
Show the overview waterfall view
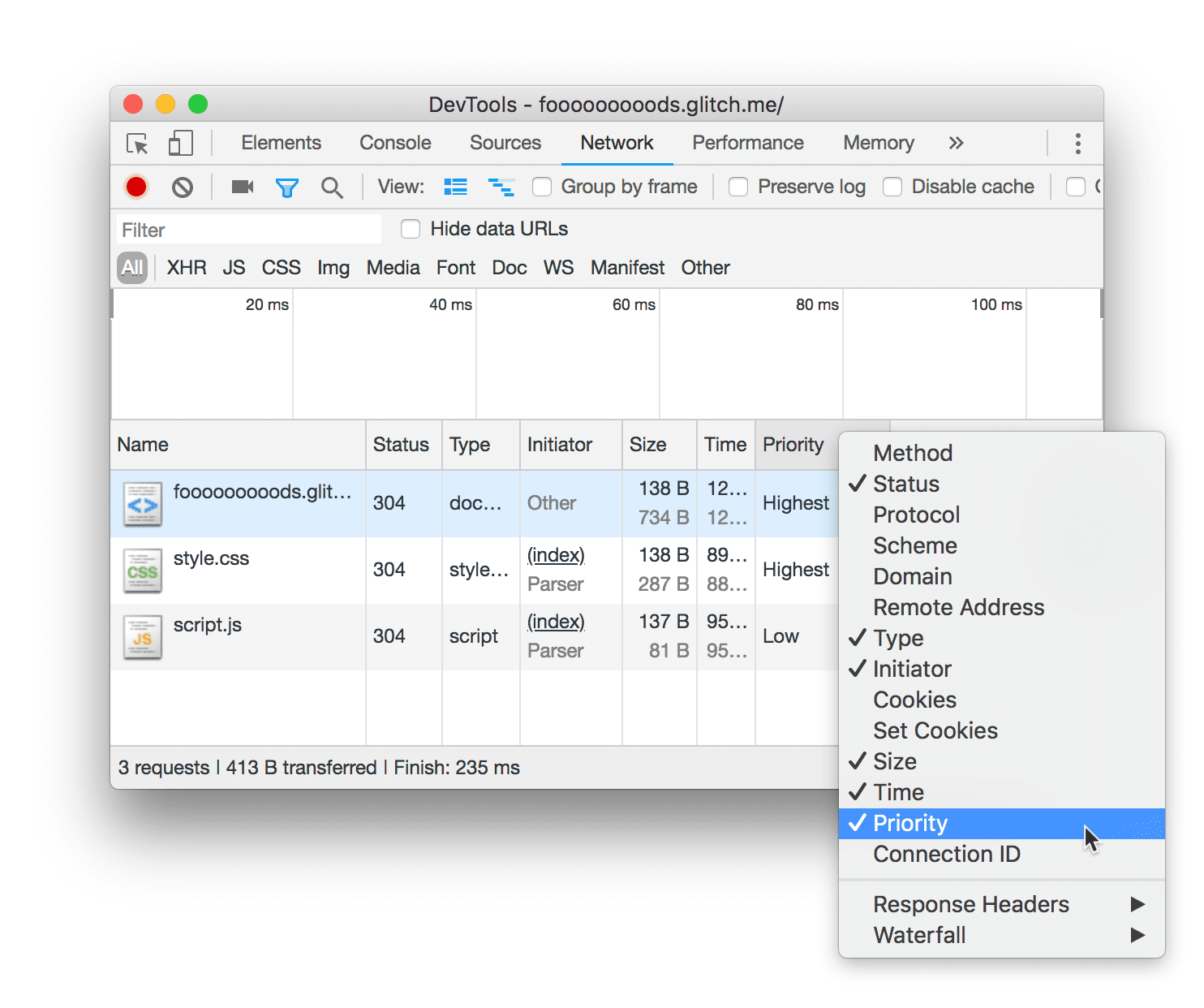(x=501, y=186)
